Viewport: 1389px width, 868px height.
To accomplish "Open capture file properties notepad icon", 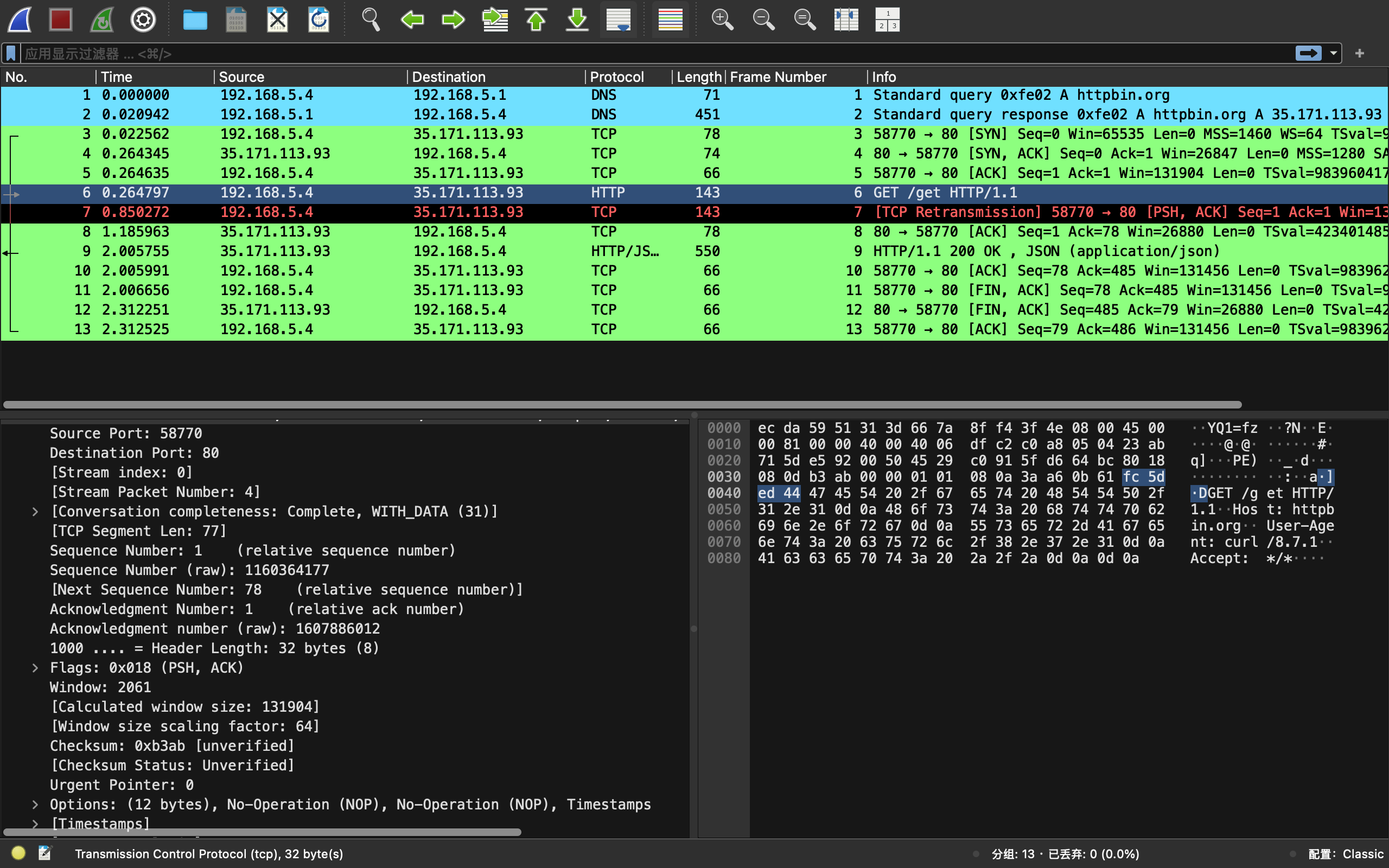I will coord(45,853).
